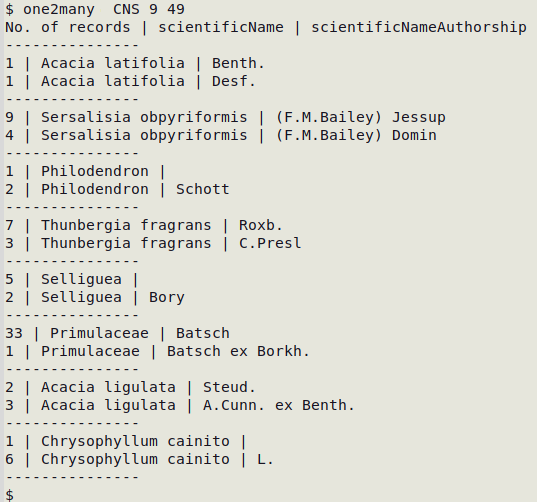Image resolution: width=537 pixels, height=502 pixels.
Task: Click the No. of records header
Action: click(x=68, y=27)
